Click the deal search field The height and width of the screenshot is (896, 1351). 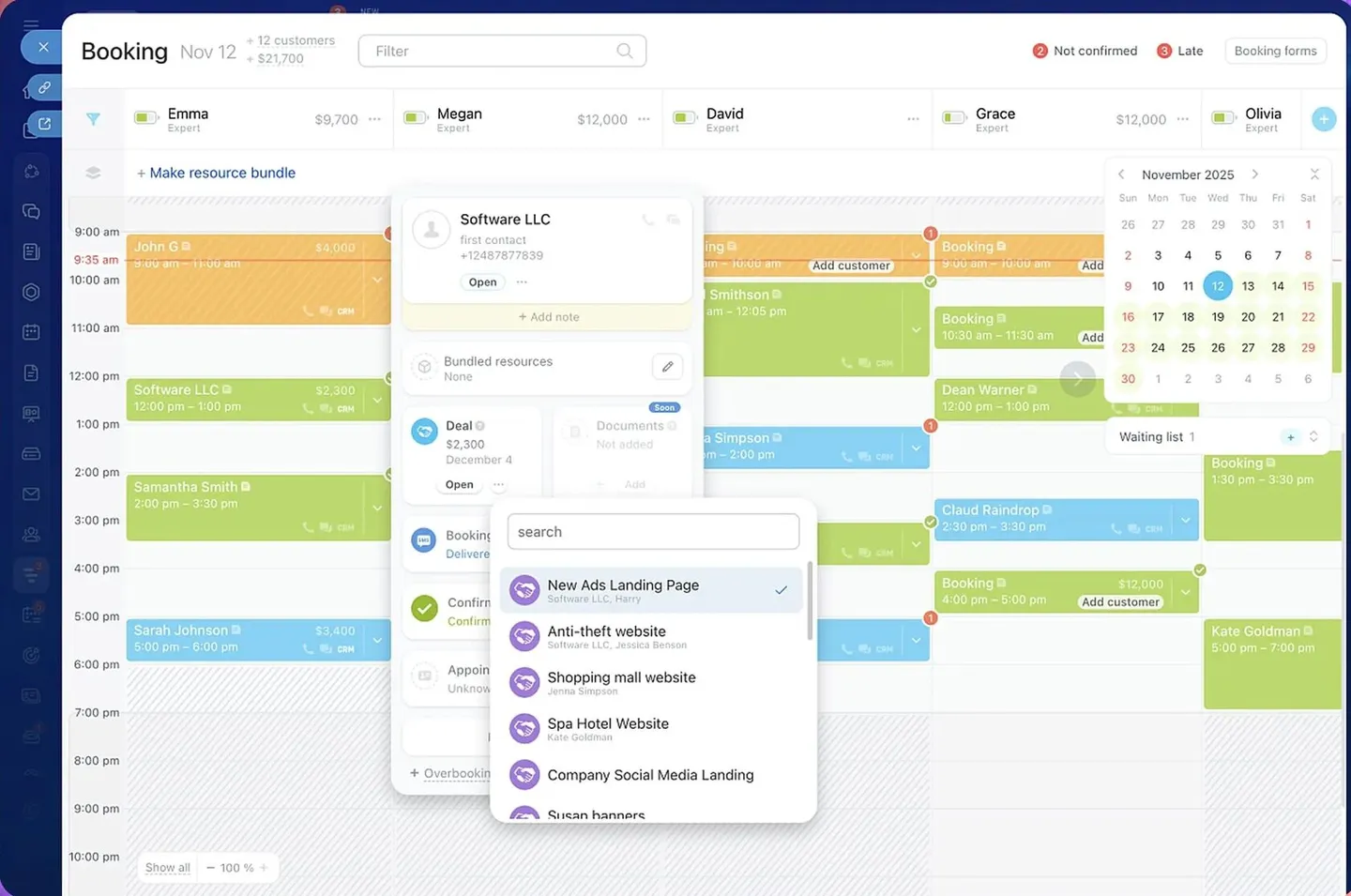(x=653, y=532)
